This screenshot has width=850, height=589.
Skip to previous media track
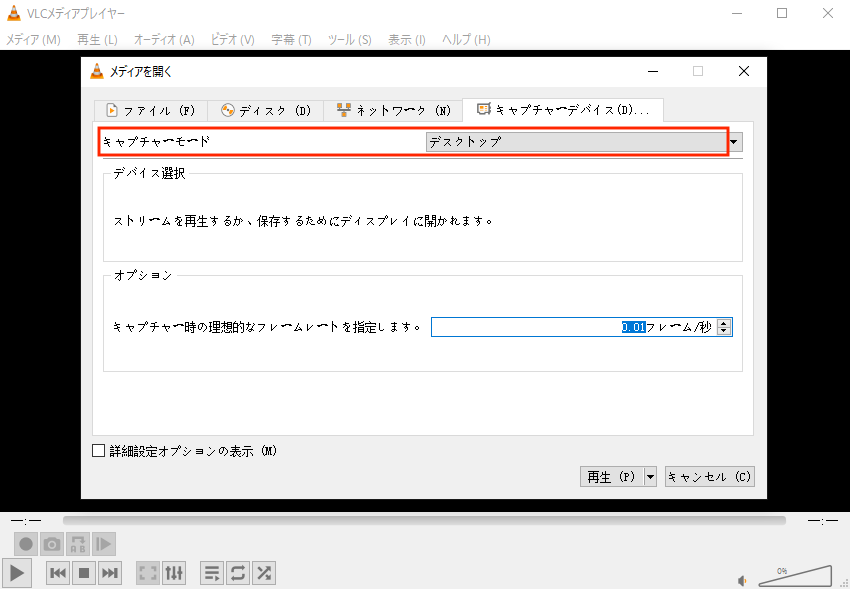point(59,573)
